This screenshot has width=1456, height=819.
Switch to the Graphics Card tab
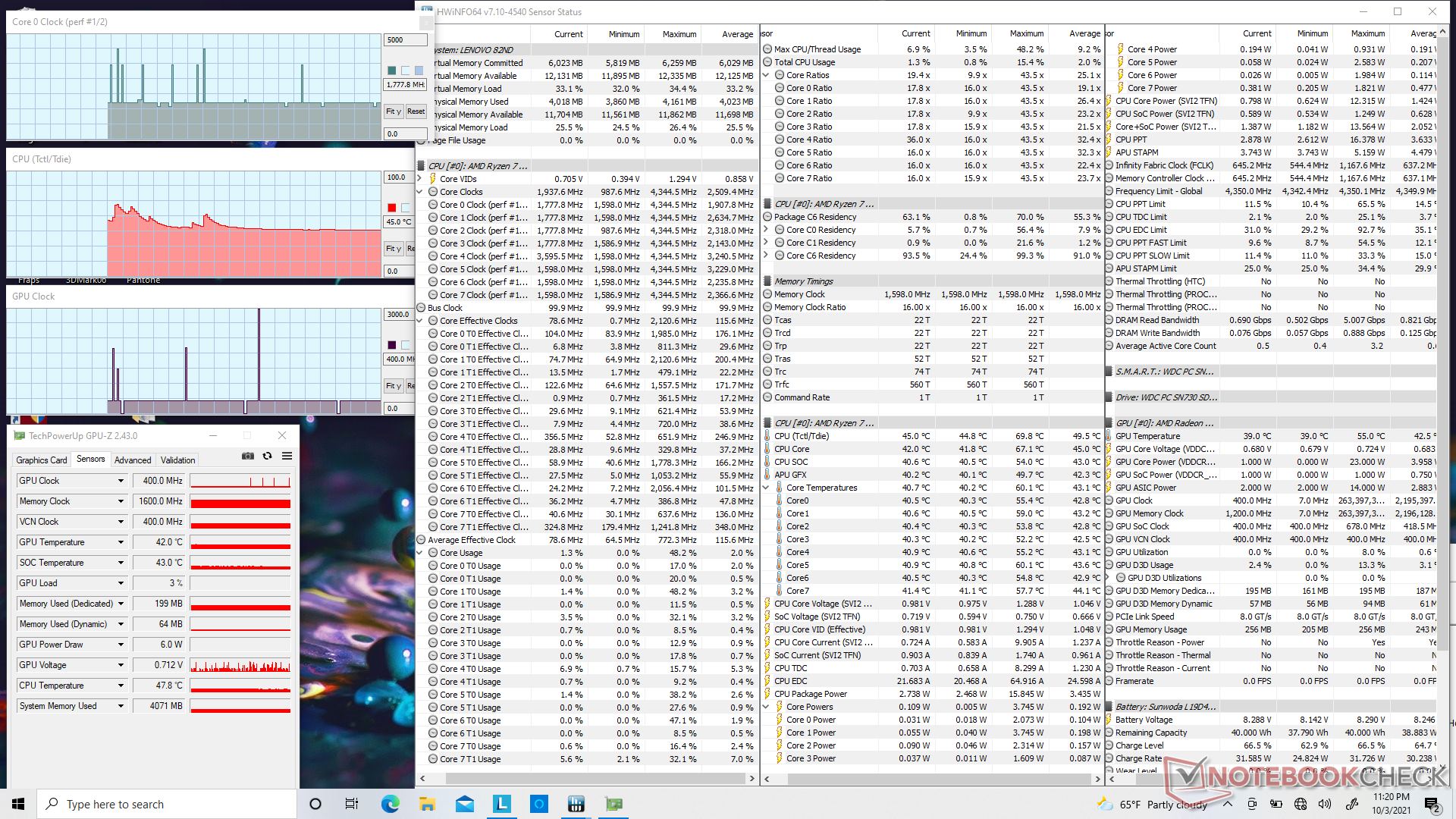tap(42, 460)
